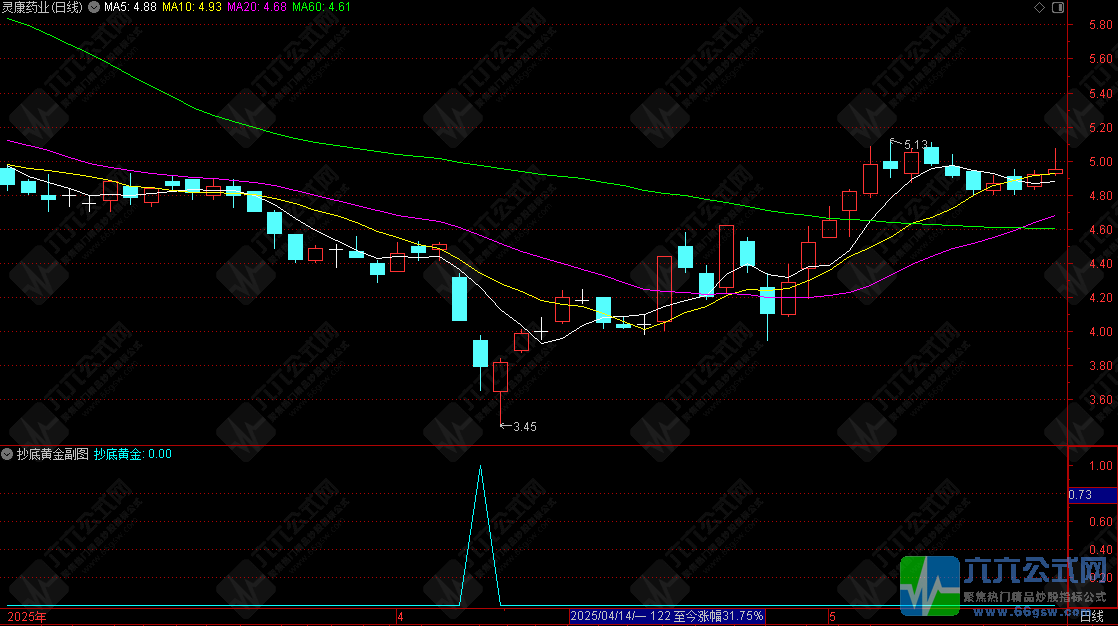Click the 抄底黄金副图 sub-chart title
Screen dimensions: 1118x626
[53, 454]
